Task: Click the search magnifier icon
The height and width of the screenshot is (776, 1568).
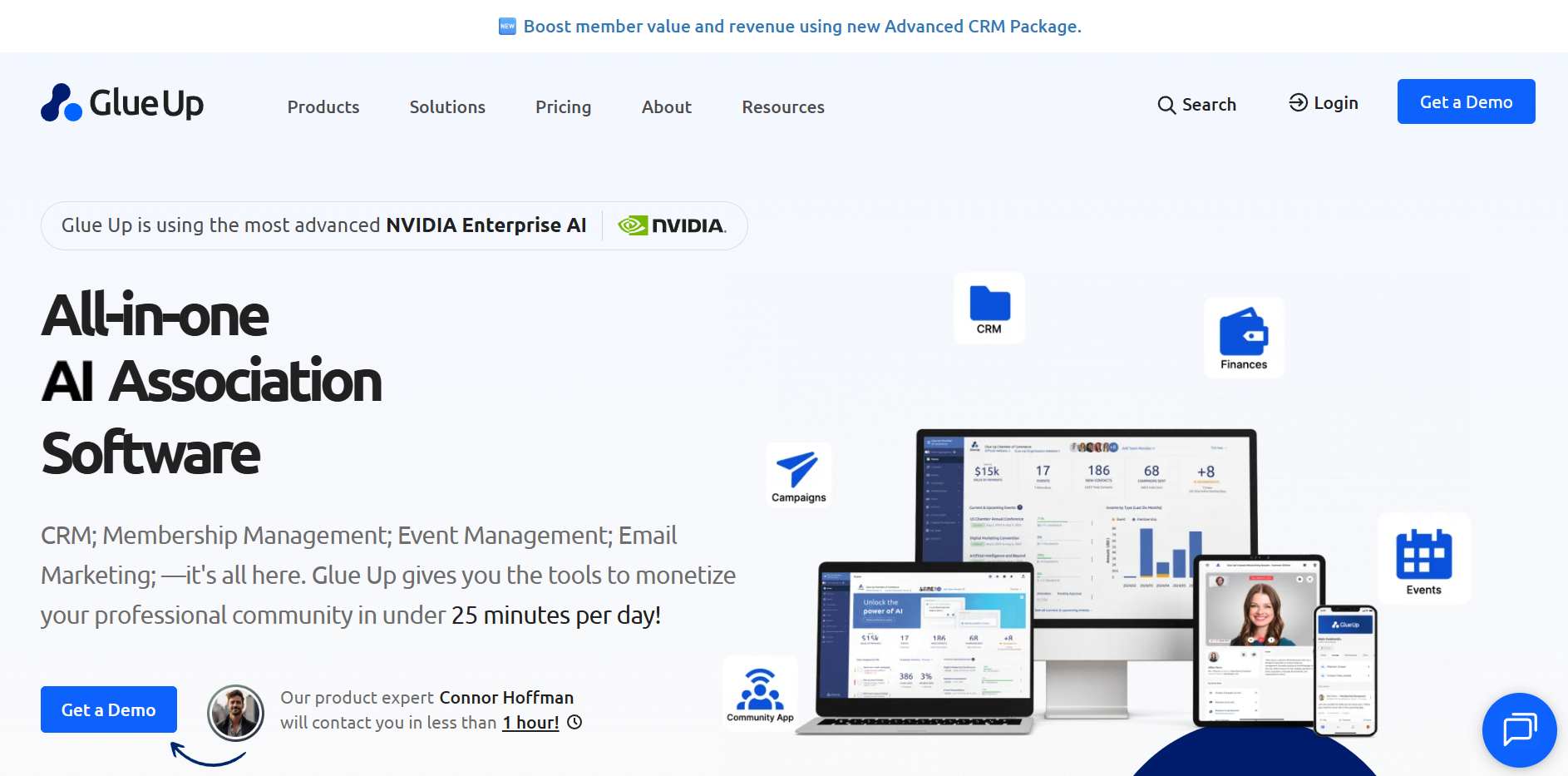Action: (x=1166, y=105)
